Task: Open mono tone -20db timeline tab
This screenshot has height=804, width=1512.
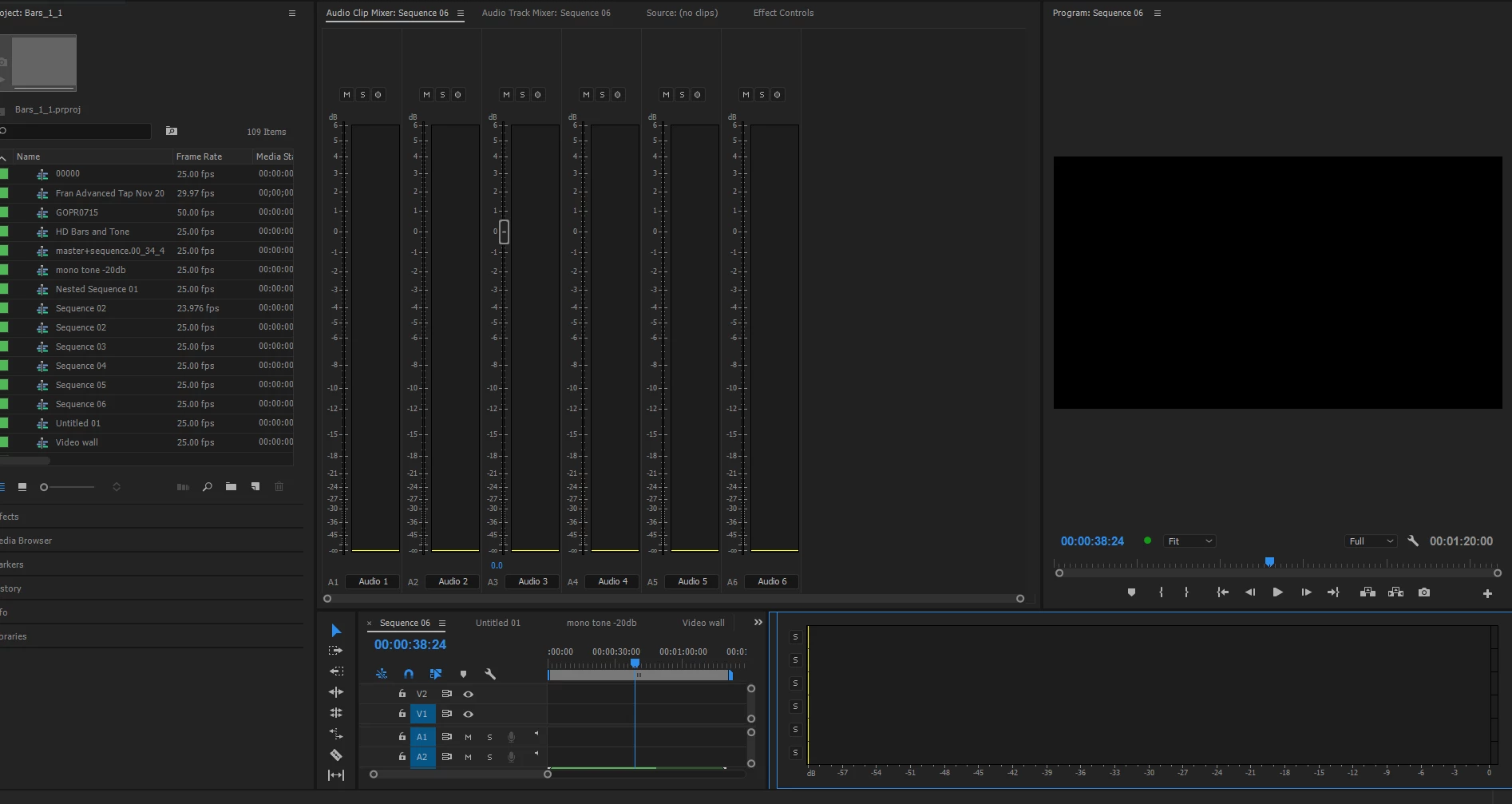Action: point(601,623)
